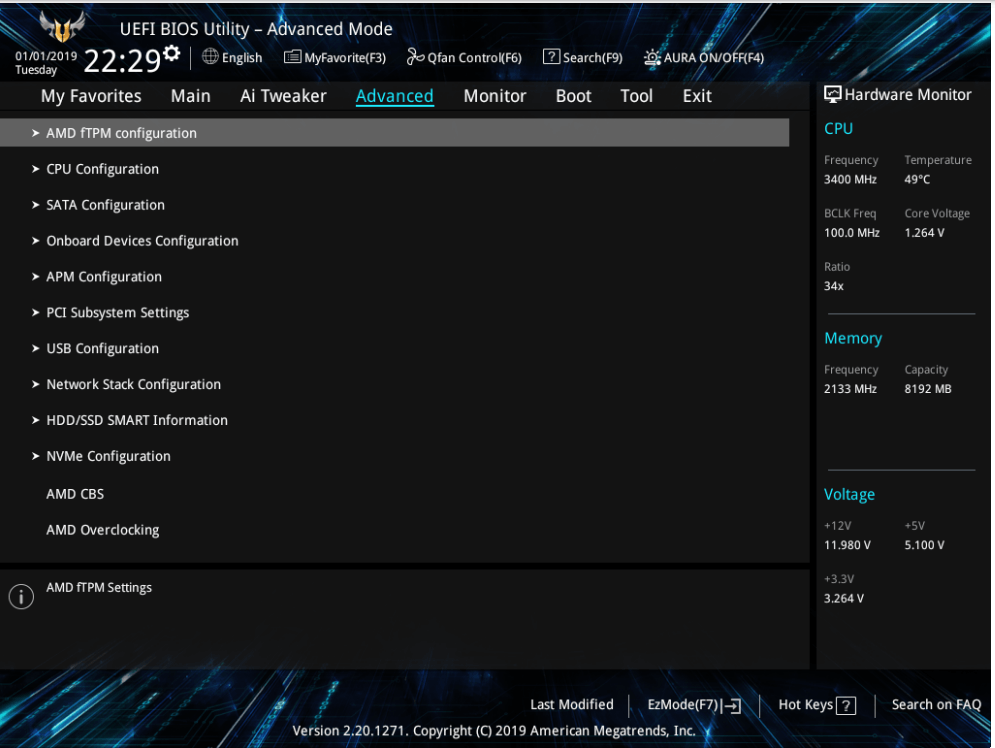Expand APM Configuration arrow
995x748 pixels.
[x=36, y=277]
